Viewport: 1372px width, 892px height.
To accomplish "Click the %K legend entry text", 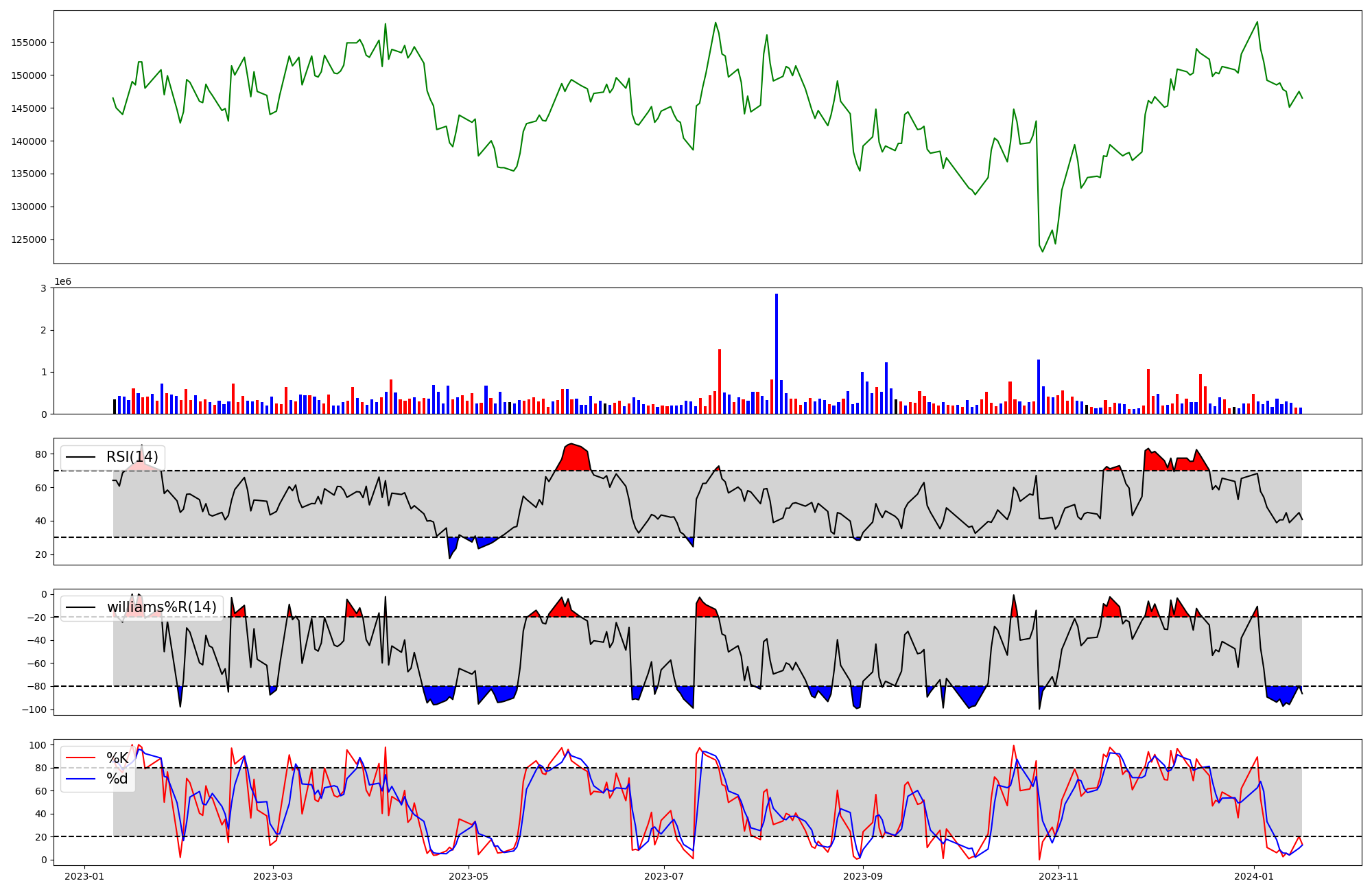I will tap(117, 758).
